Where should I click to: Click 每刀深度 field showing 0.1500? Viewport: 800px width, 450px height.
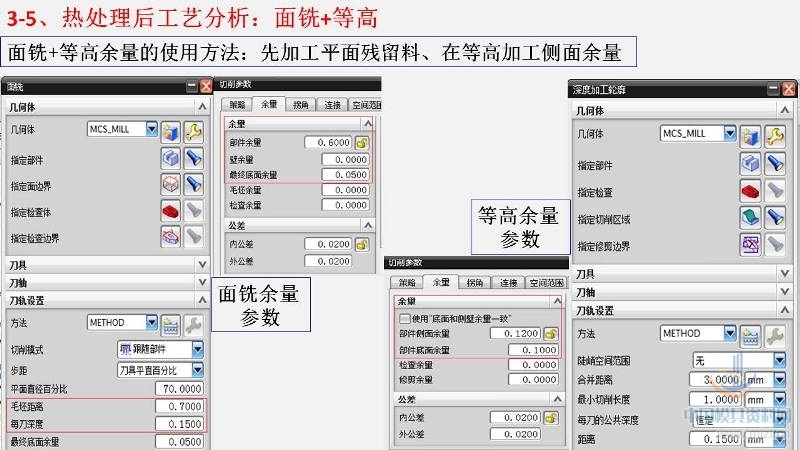[179, 424]
